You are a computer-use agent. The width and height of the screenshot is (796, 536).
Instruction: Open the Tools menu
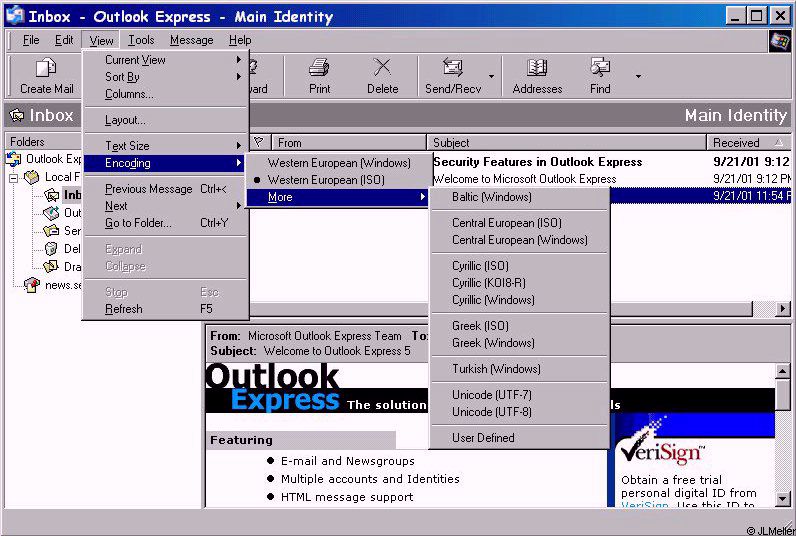pyautogui.click(x=141, y=40)
